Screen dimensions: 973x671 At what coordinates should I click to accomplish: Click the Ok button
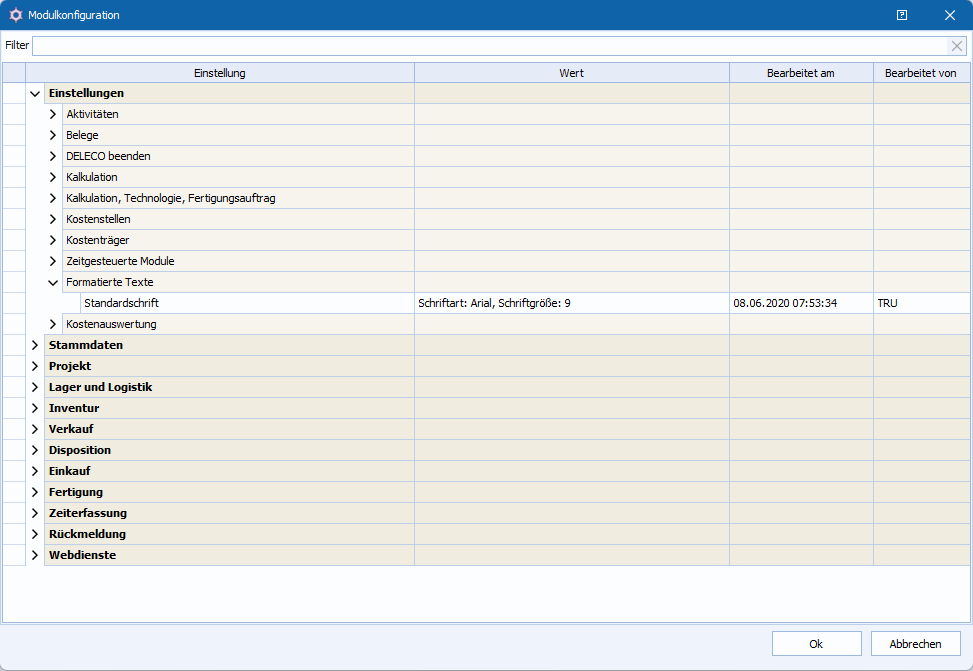pos(816,644)
